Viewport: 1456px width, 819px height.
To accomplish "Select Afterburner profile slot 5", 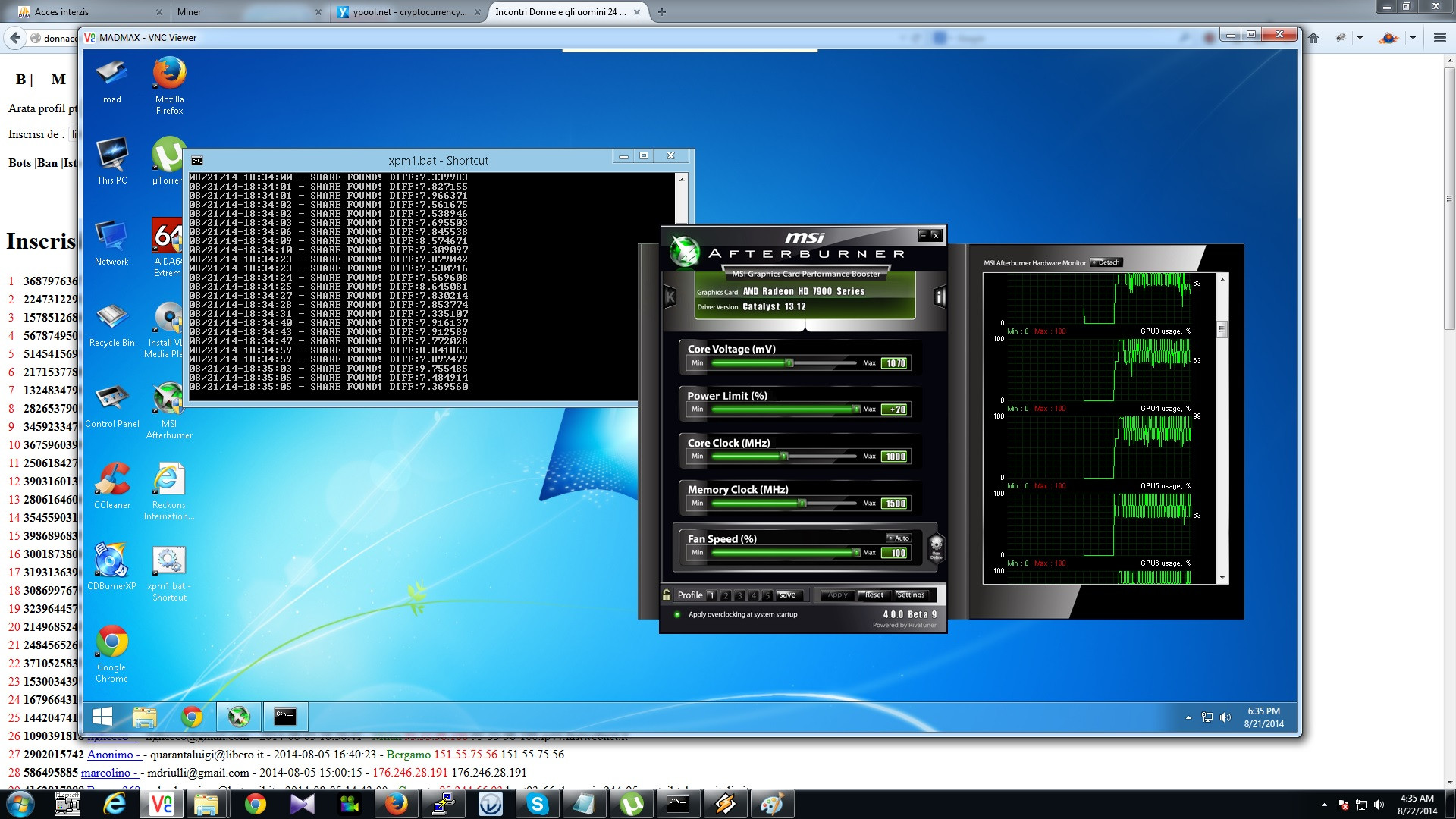I will click(767, 595).
